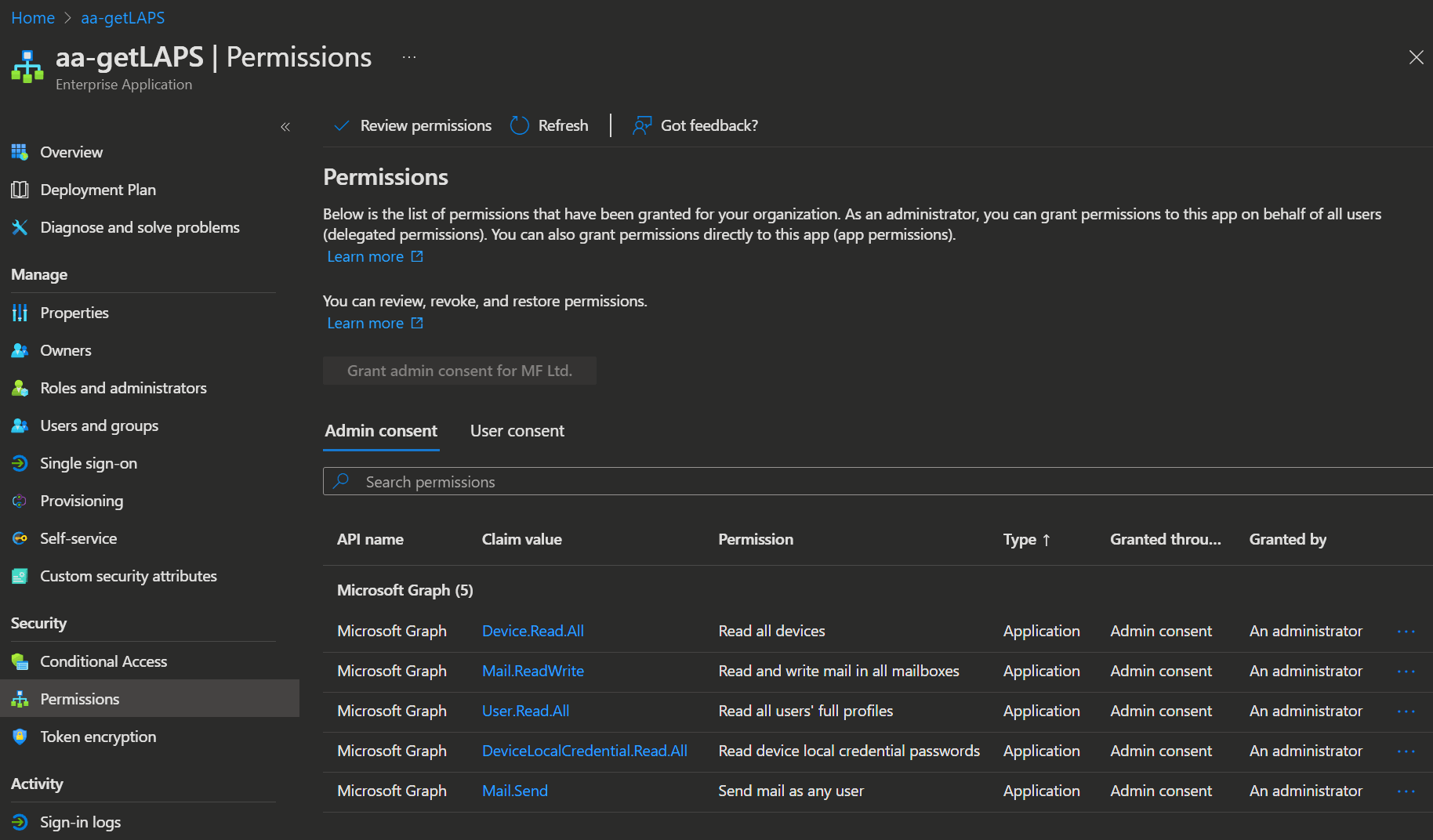Select the Admin consent tab
Viewport: 1433px width, 840px height.
(x=381, y=431)
